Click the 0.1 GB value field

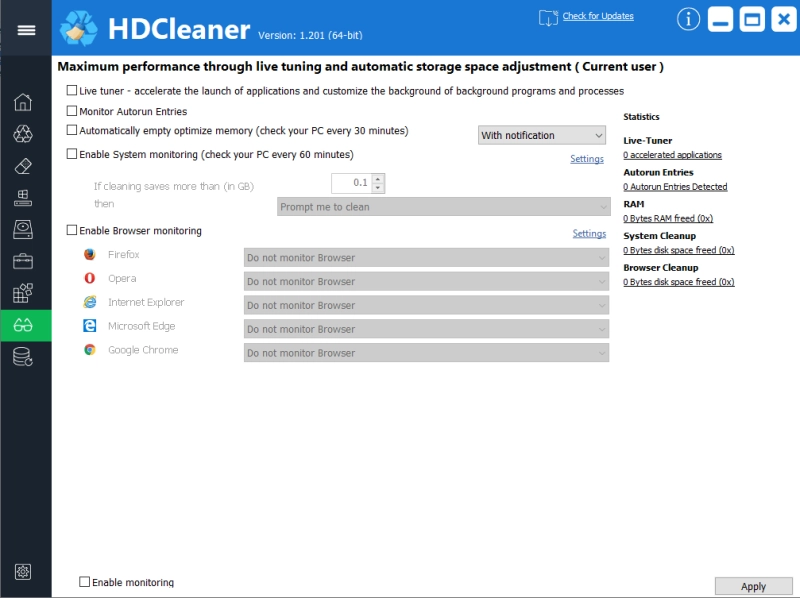(x=352, y=183)
